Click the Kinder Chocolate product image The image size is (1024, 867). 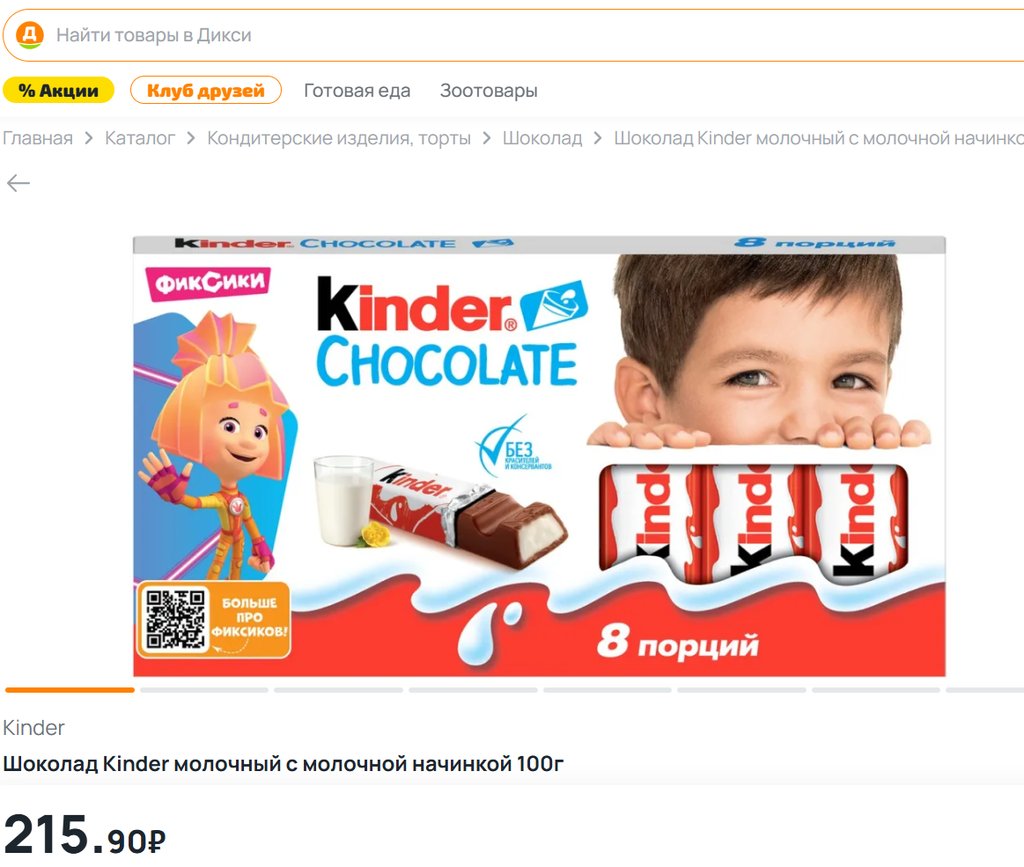tap(539, 456)
